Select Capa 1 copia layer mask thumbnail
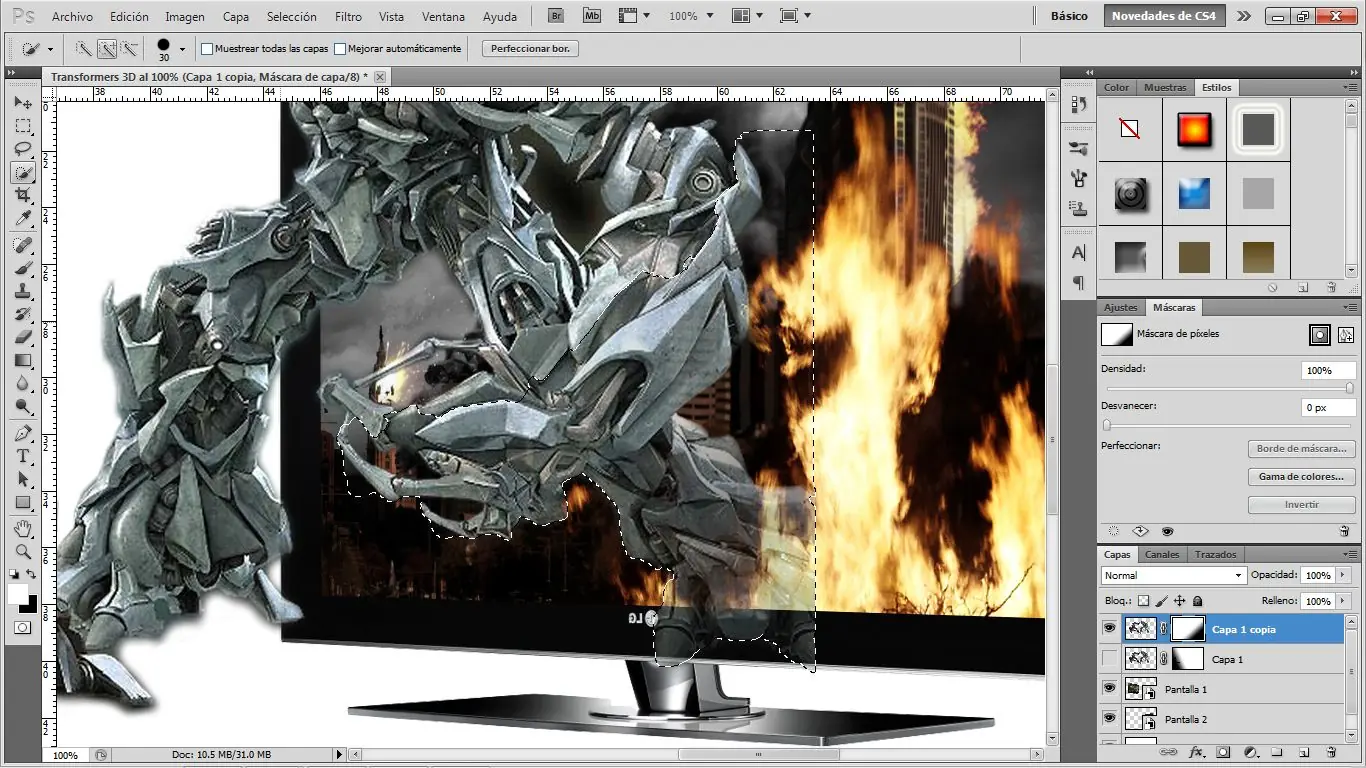1366x768 pixels. pyautogui.click(x=1188, y=628)
